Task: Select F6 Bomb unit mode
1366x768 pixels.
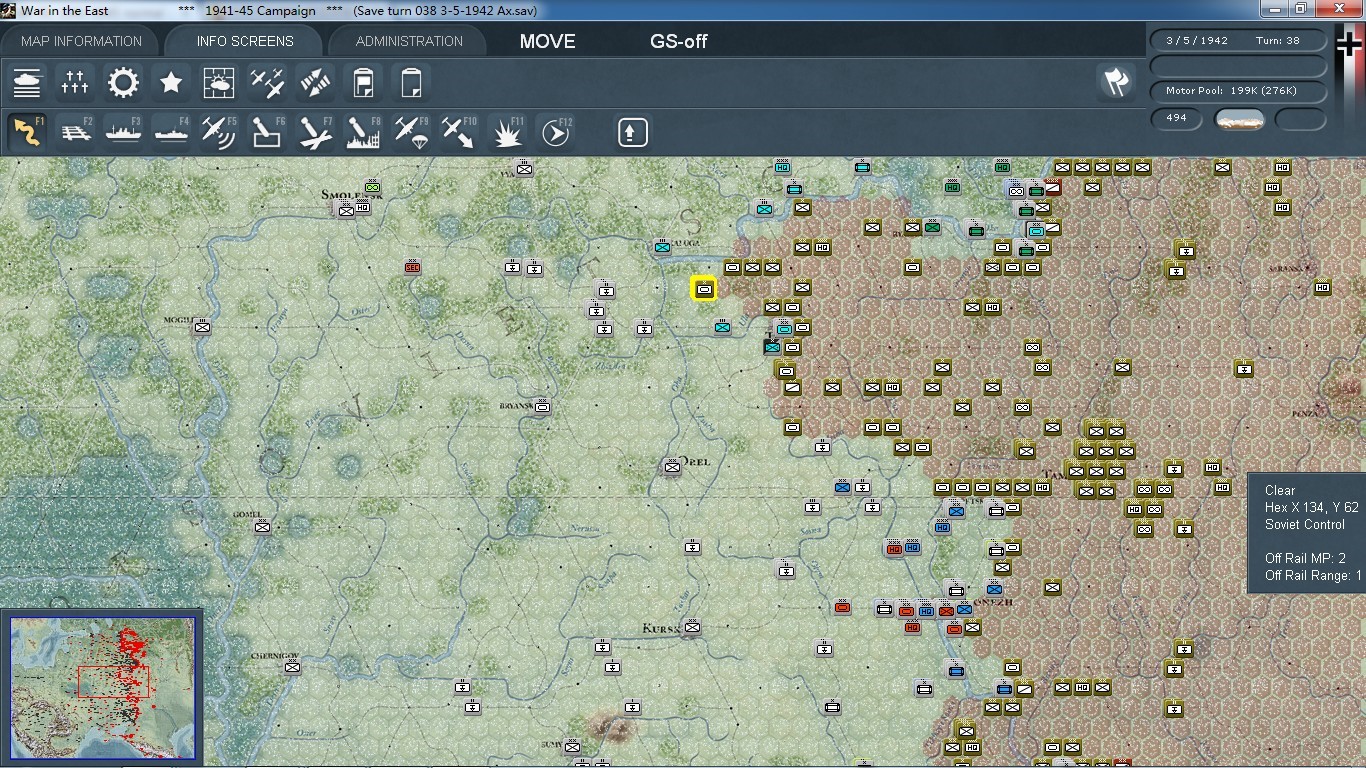Action: pyautogui.click(x=267, y=132)
